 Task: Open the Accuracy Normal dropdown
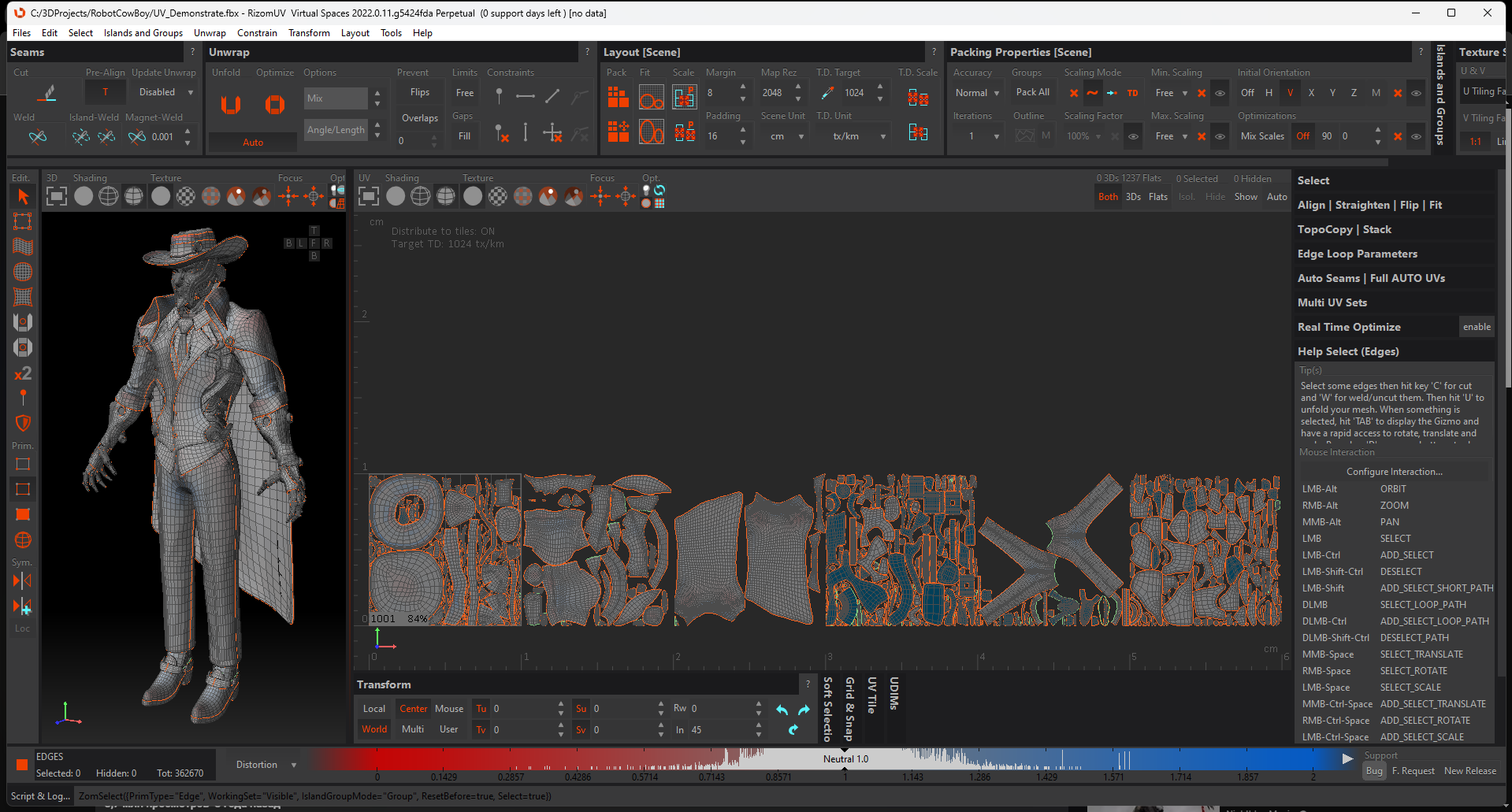(977, 93)
